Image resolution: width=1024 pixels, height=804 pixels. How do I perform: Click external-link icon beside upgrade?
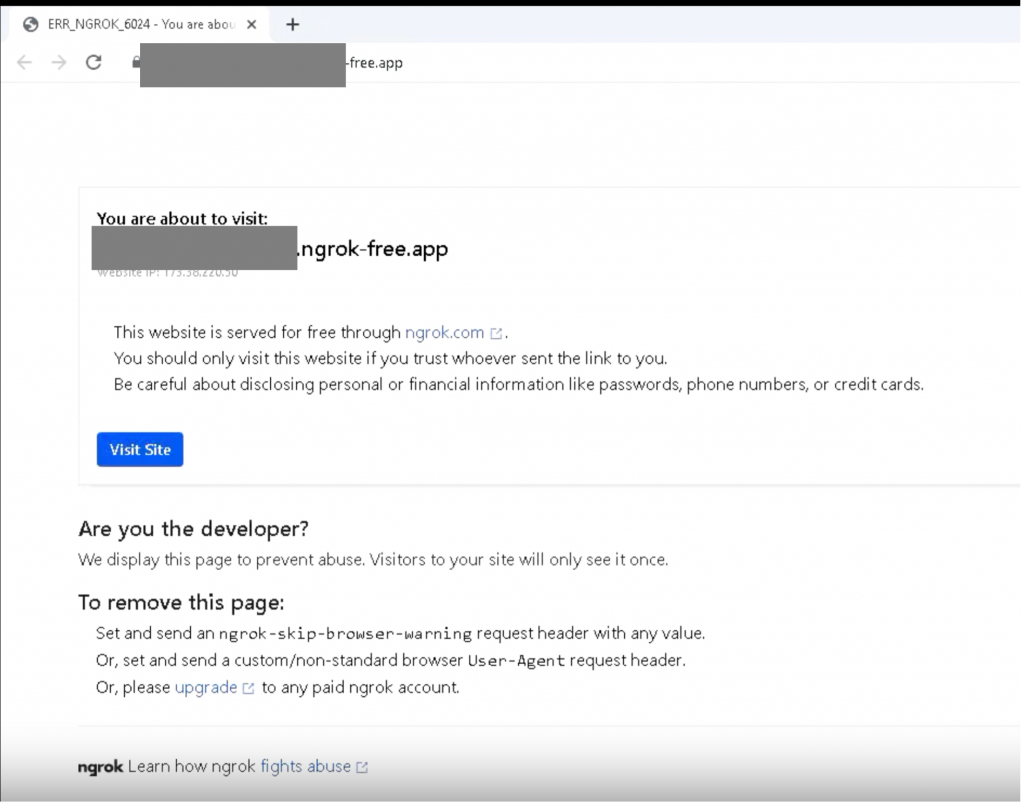click(x=249, y=688)
